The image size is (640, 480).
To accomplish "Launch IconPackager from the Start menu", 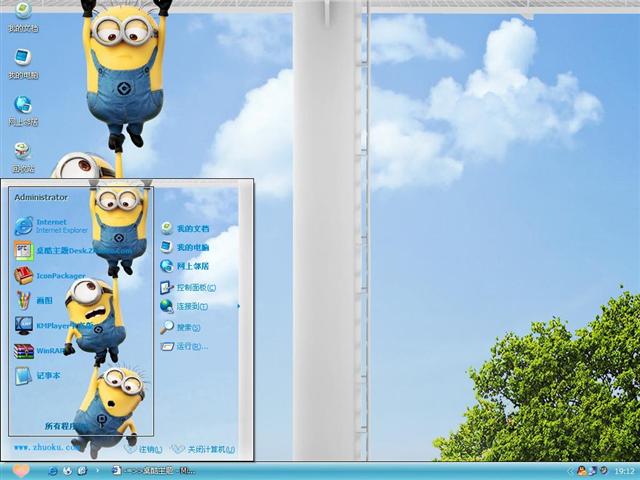I will [x=50, y=276].
